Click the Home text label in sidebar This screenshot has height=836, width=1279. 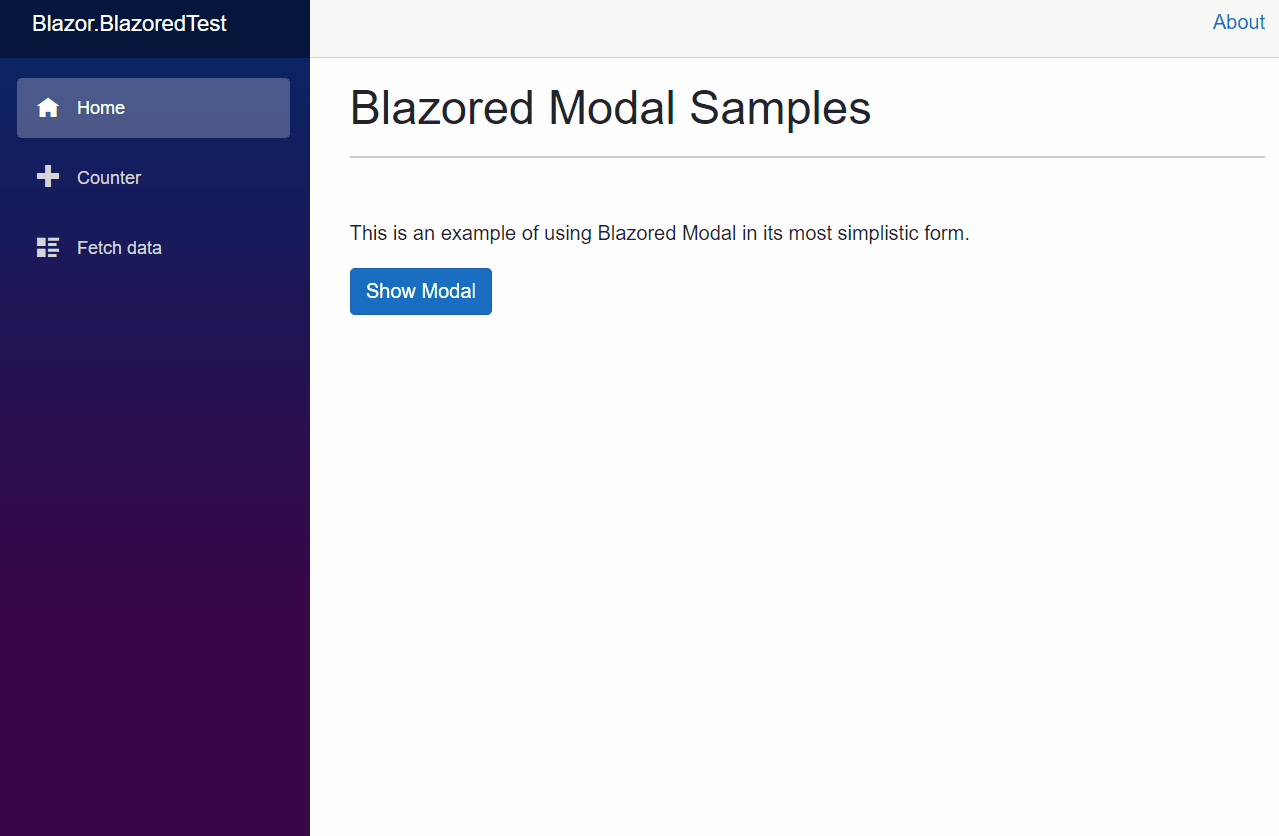point(101,108)
